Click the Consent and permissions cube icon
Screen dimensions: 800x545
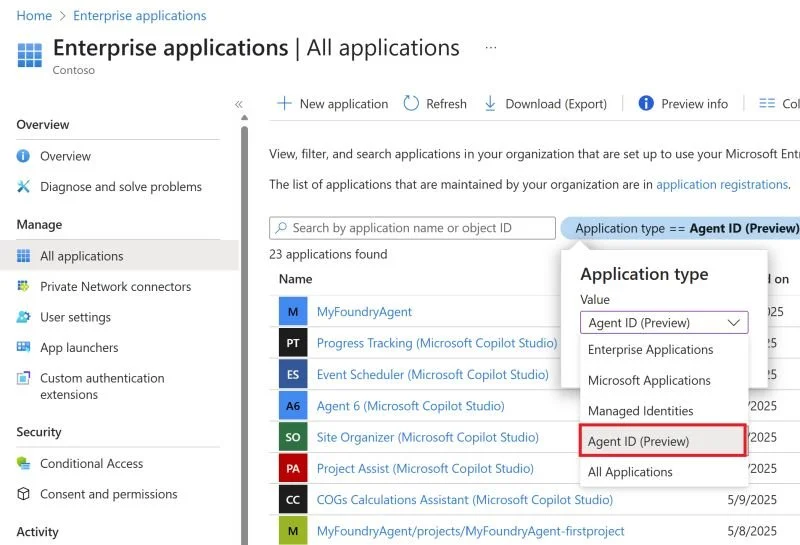click(23, 494)
